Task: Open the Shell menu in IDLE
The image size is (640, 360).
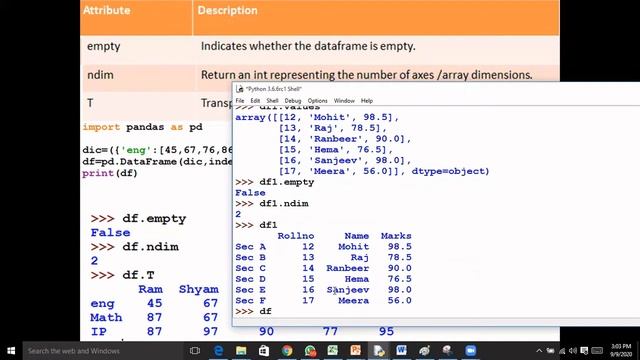Action: tap(272, 101)
